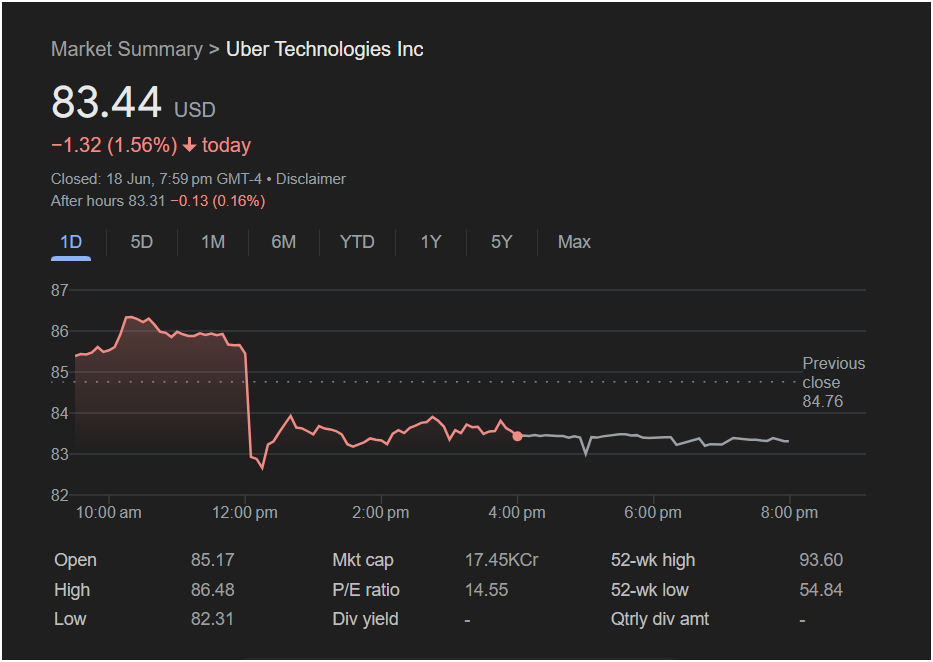Click the After hours 83.31 price
The height and width of the screenshot is (662, 933).
coord(108,201)
